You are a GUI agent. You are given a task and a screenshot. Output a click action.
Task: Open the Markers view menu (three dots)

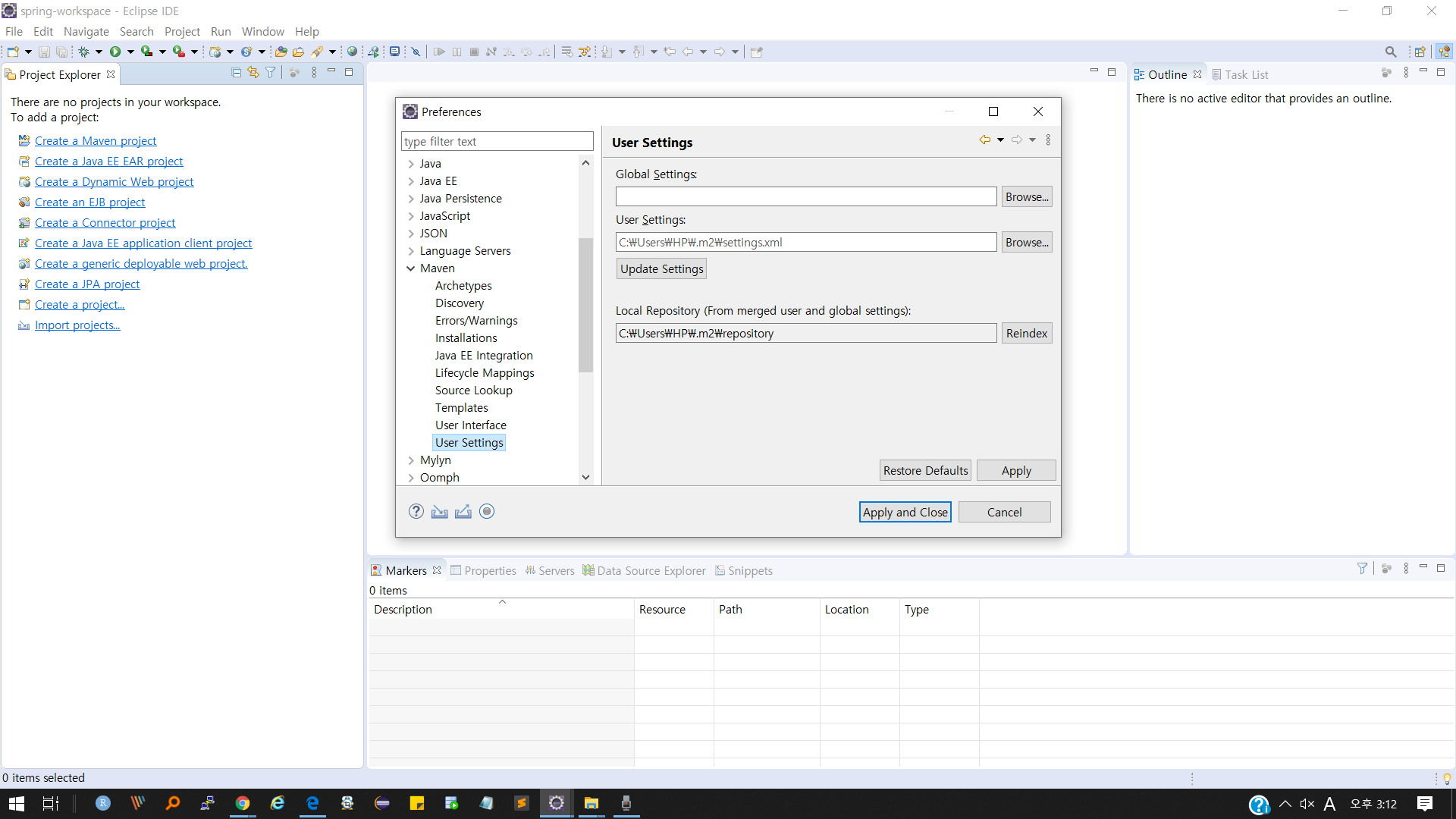pyautogui.click(x=1406, y=568)
